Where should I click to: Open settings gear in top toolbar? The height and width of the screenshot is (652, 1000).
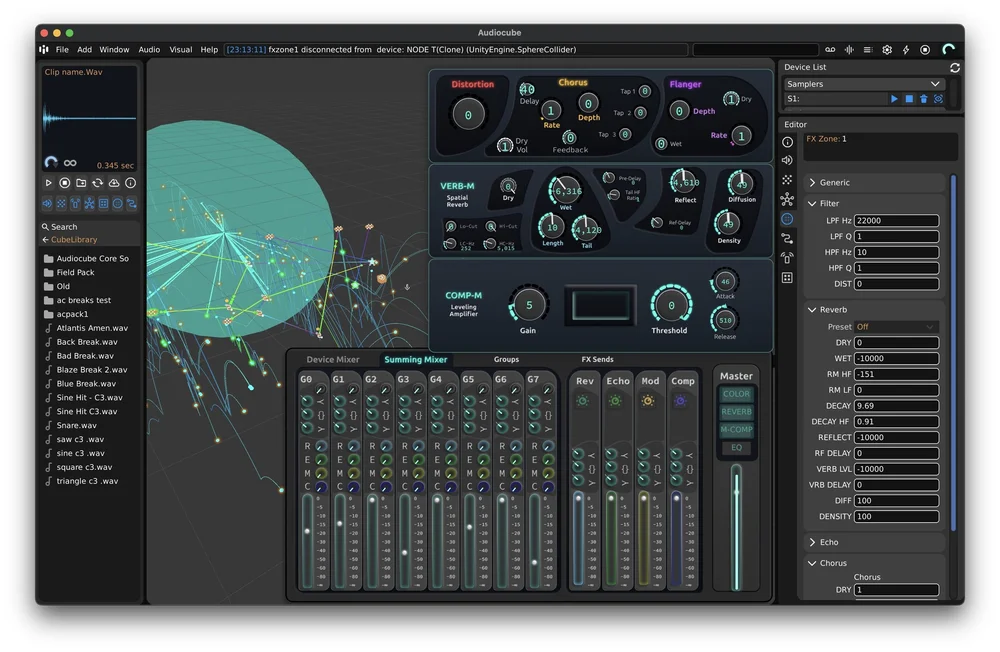tap(887, 49)
